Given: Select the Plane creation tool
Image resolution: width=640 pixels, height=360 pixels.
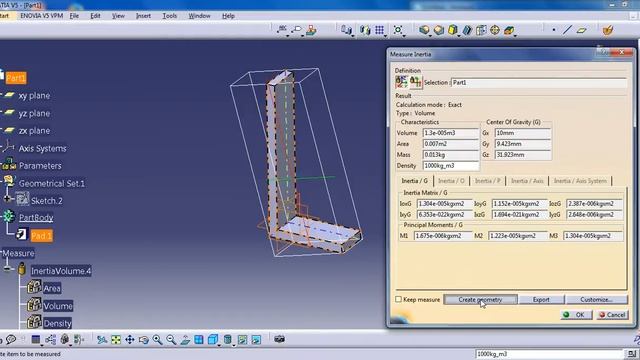Looking at the screenshot, I should pyautogui.click(x=582, y=30).
